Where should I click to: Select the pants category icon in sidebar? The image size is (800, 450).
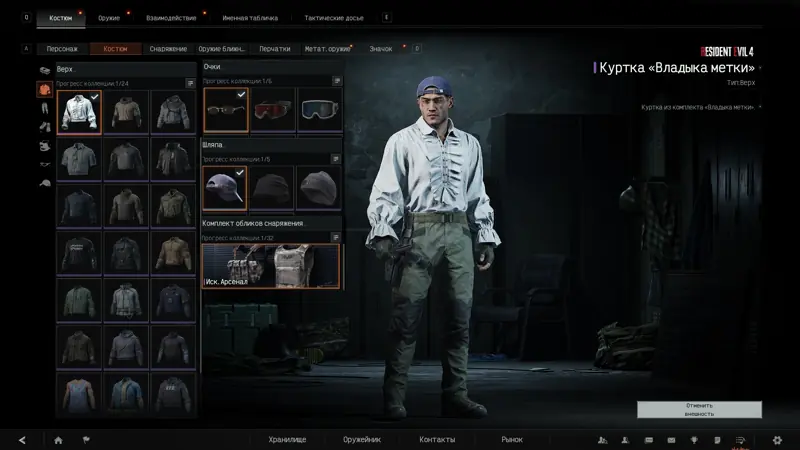tap(45, 108)
